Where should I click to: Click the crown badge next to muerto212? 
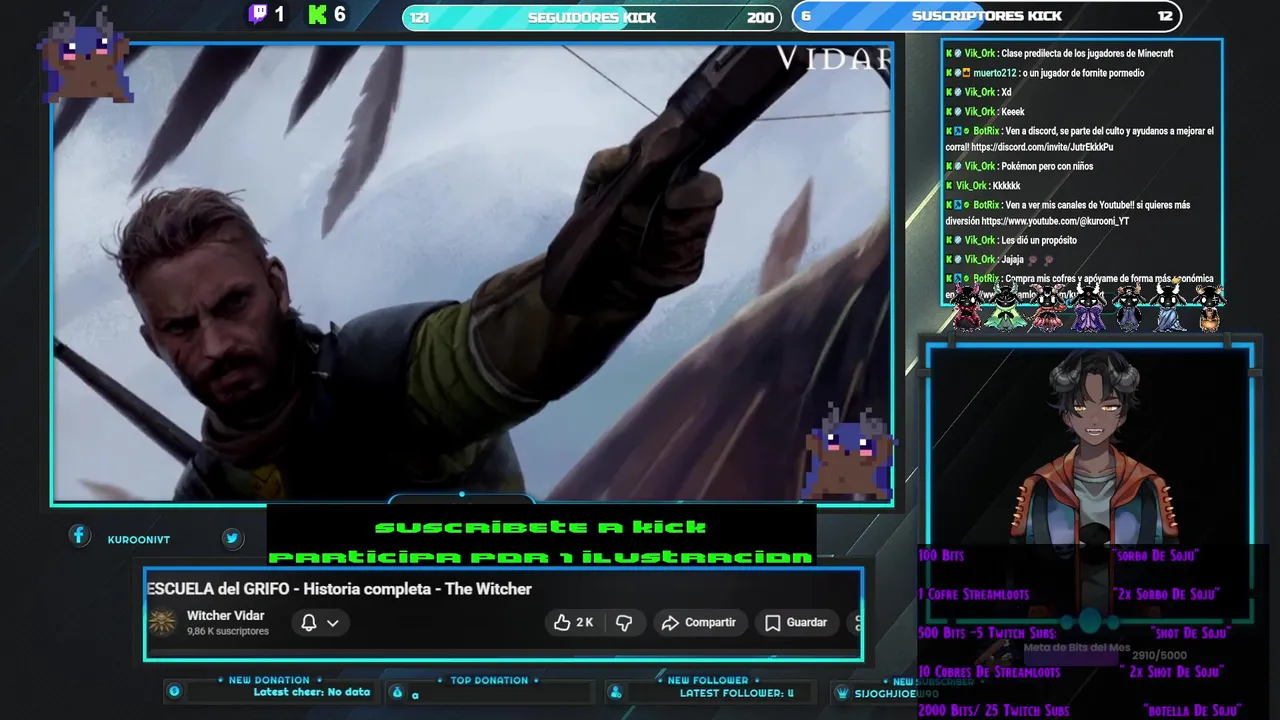coord(965,73)
